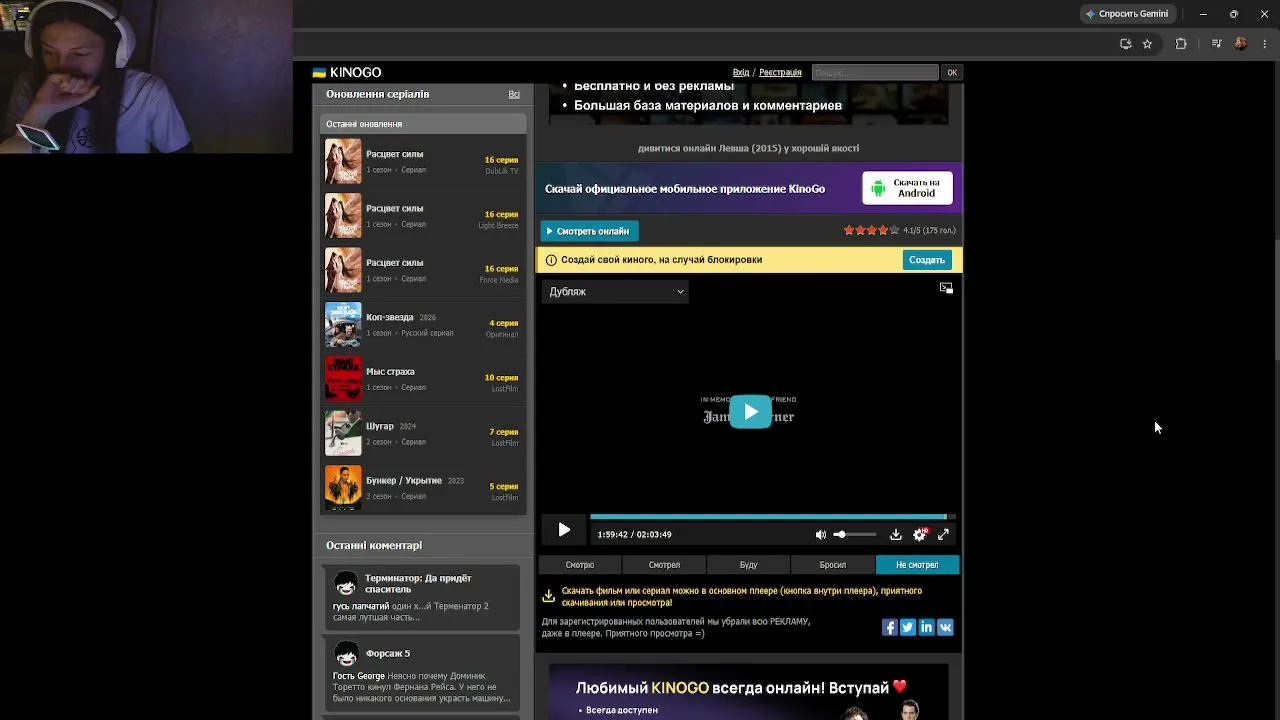Click the Мыс страха poster thumbnail

(x=343, y=378)
